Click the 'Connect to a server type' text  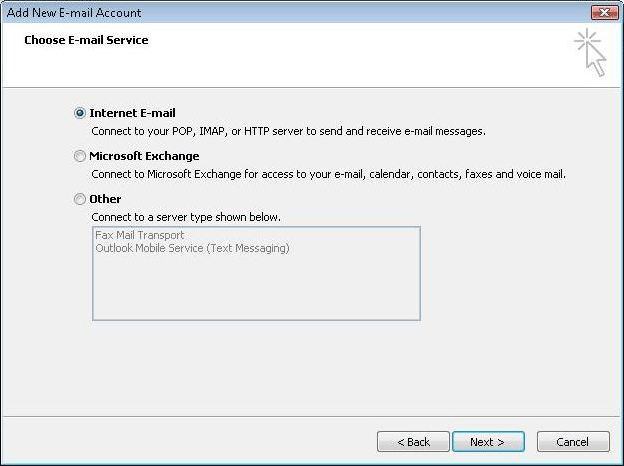pyautogui.click(x=186, y=216)
